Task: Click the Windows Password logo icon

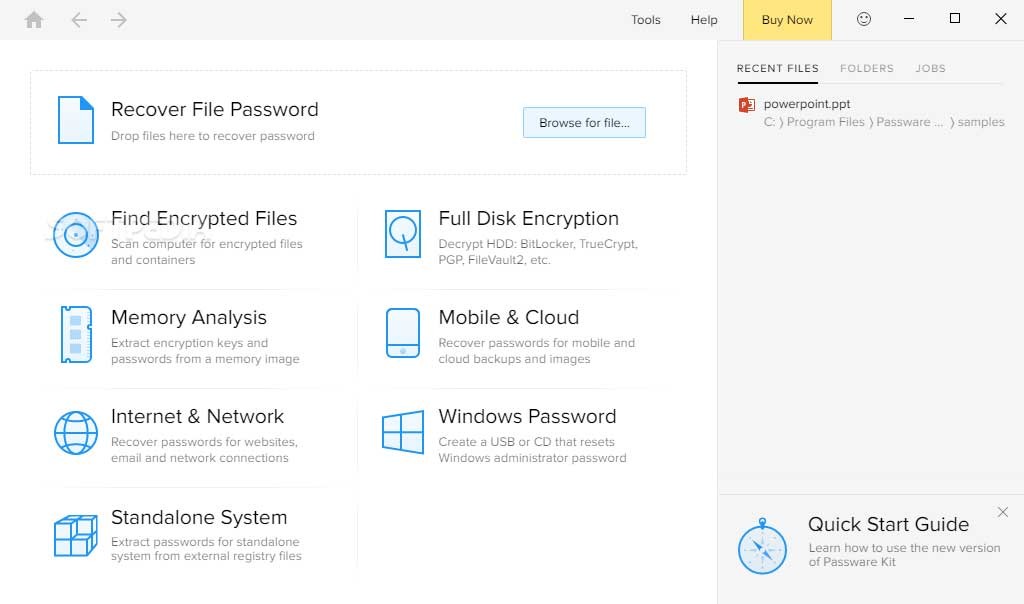Action: coord(403,433)
